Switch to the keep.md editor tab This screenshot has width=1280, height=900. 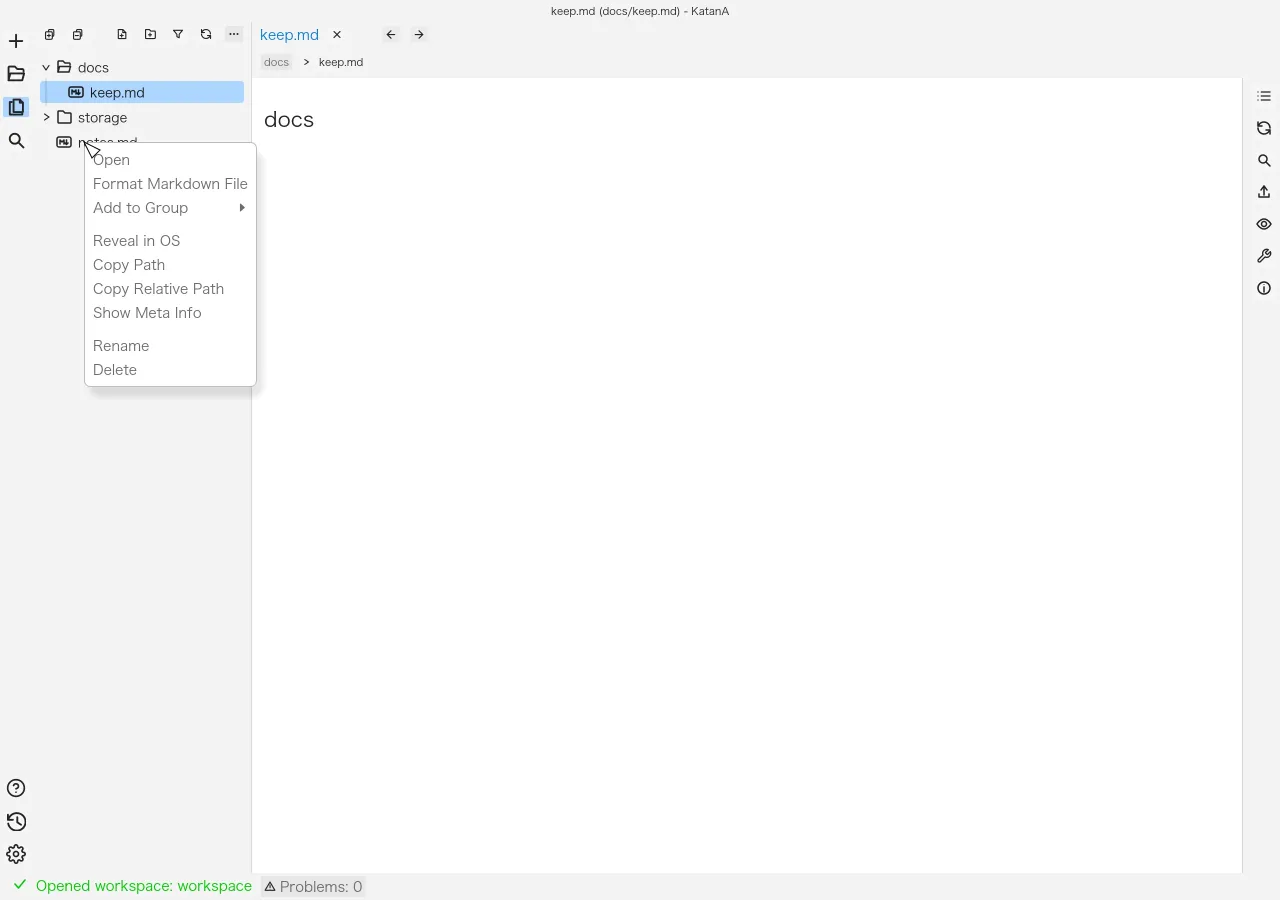(x=289, y=34)
